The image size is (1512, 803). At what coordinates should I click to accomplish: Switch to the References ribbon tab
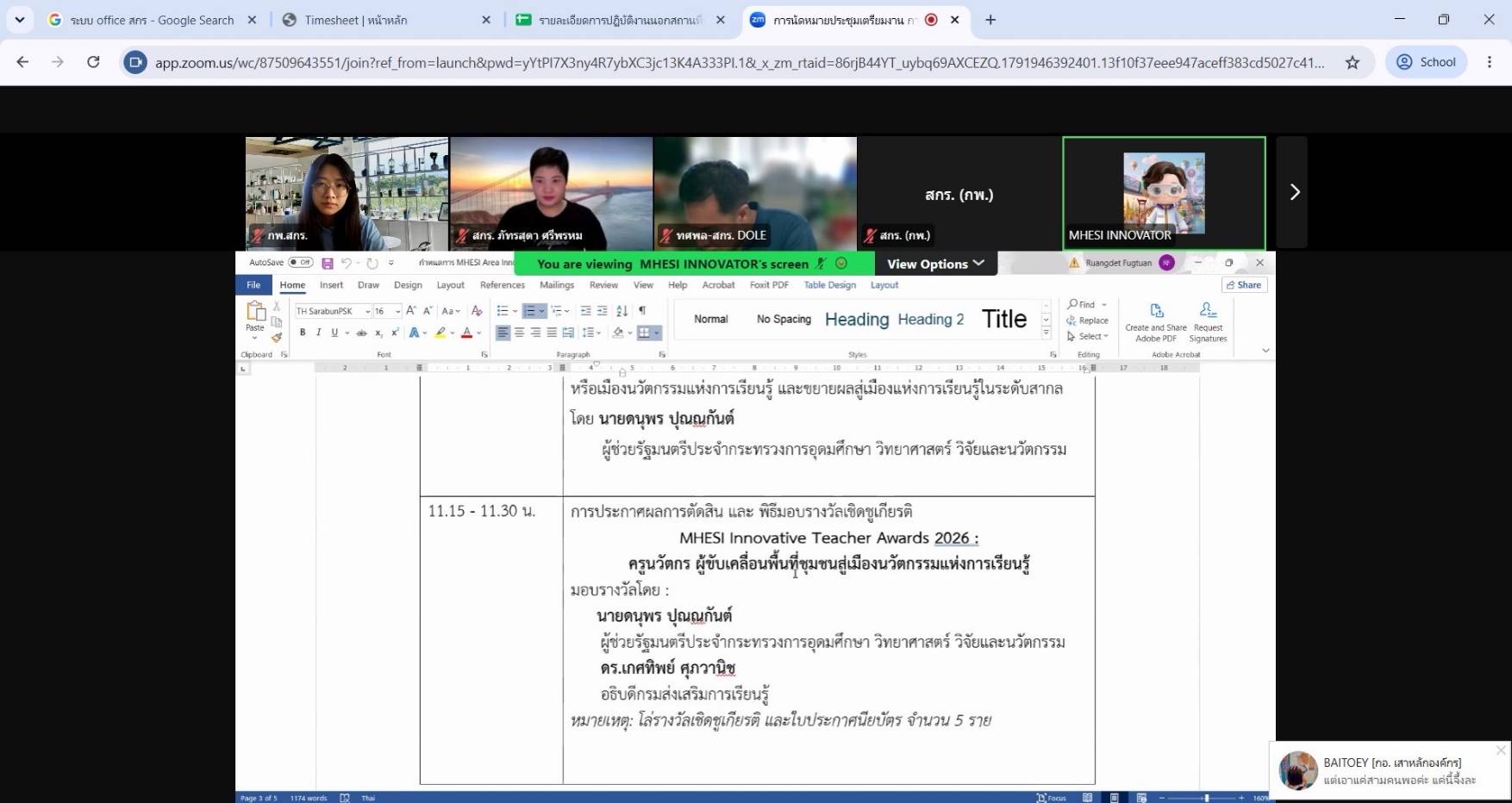pyautogui.click(x=503, y=285)
